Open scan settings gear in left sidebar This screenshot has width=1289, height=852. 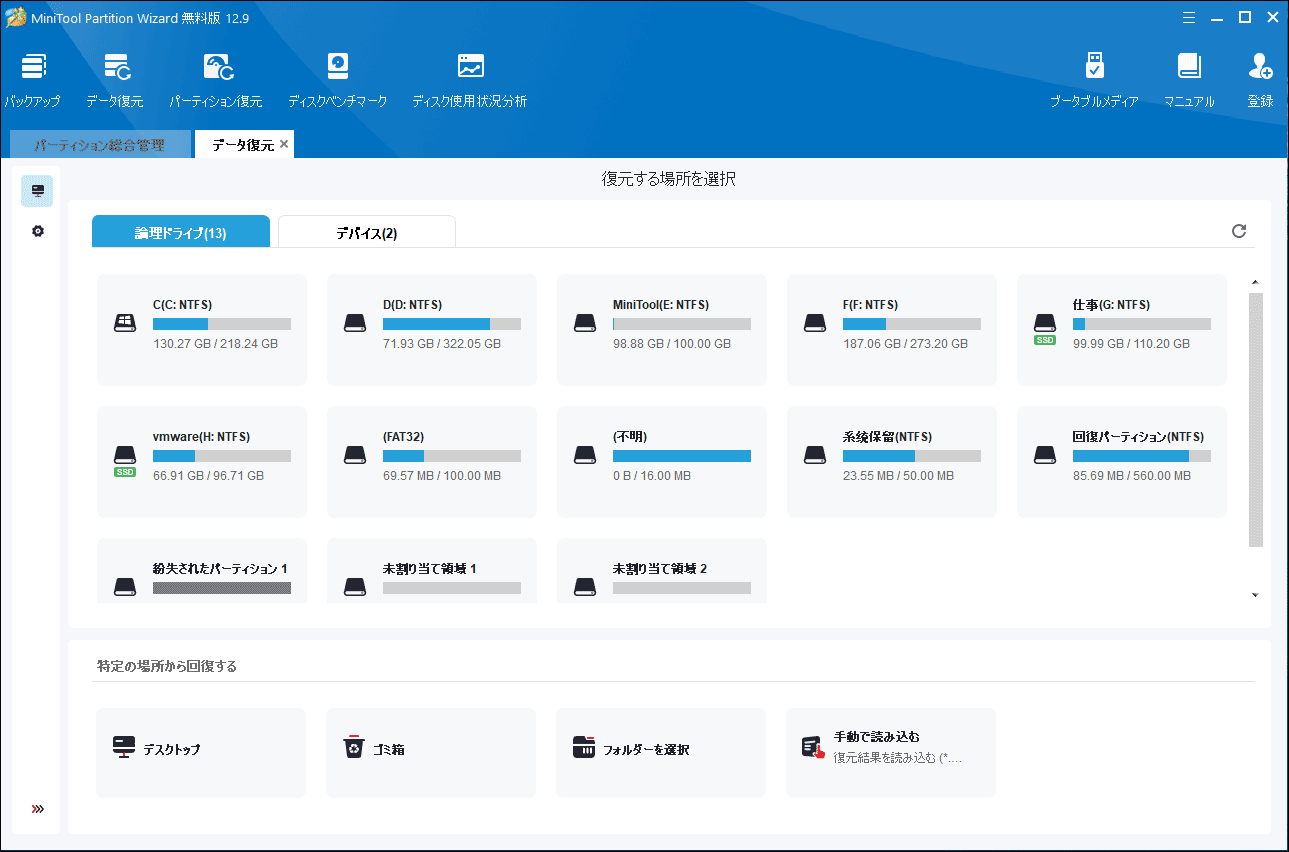37,231
